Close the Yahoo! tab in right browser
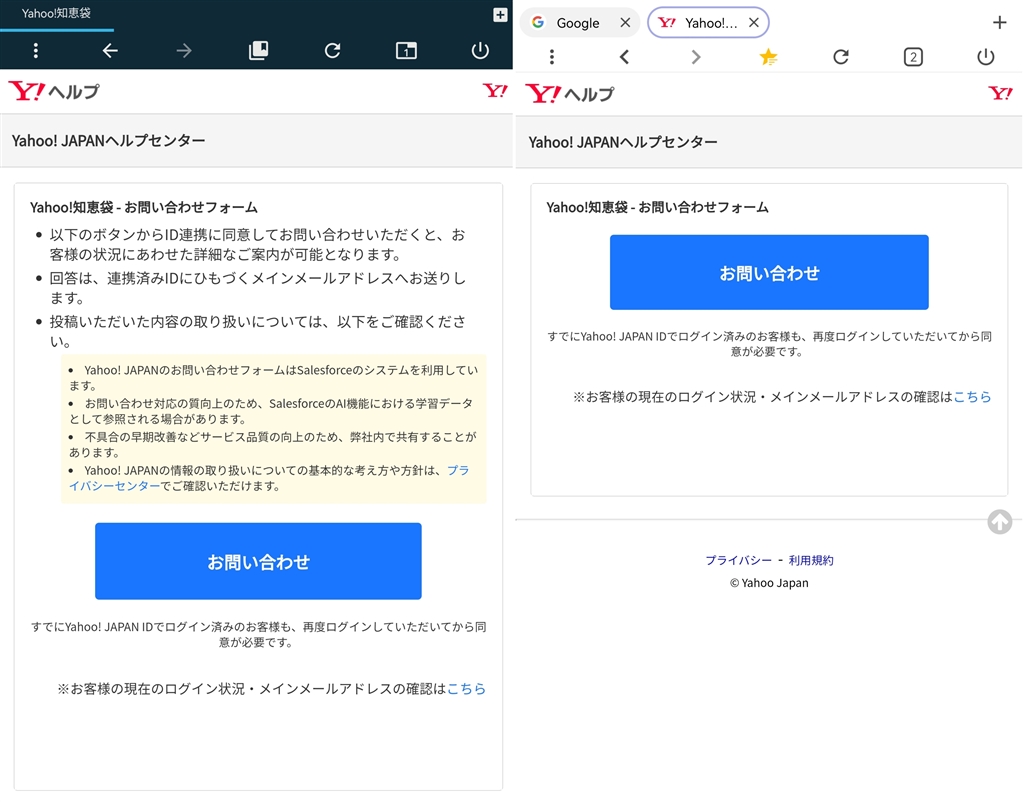1024x802 pixels. 754,23
